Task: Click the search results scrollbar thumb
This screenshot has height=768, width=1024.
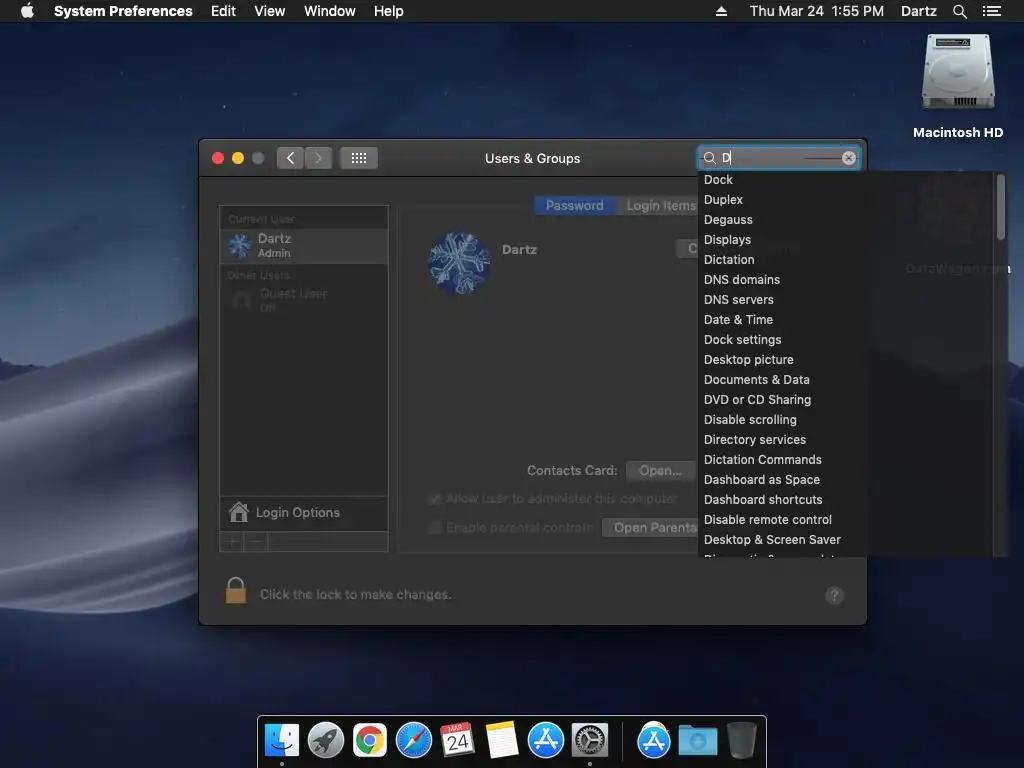Action: tap(1000, 207)
